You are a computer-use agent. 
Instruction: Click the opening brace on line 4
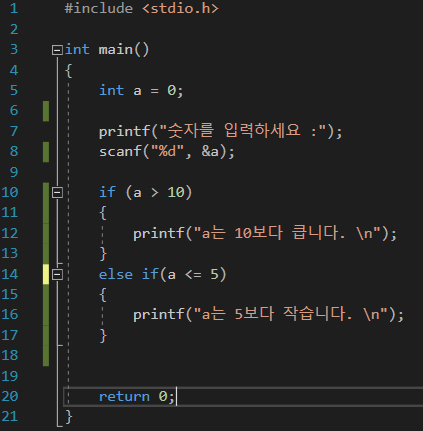[69, 71]
